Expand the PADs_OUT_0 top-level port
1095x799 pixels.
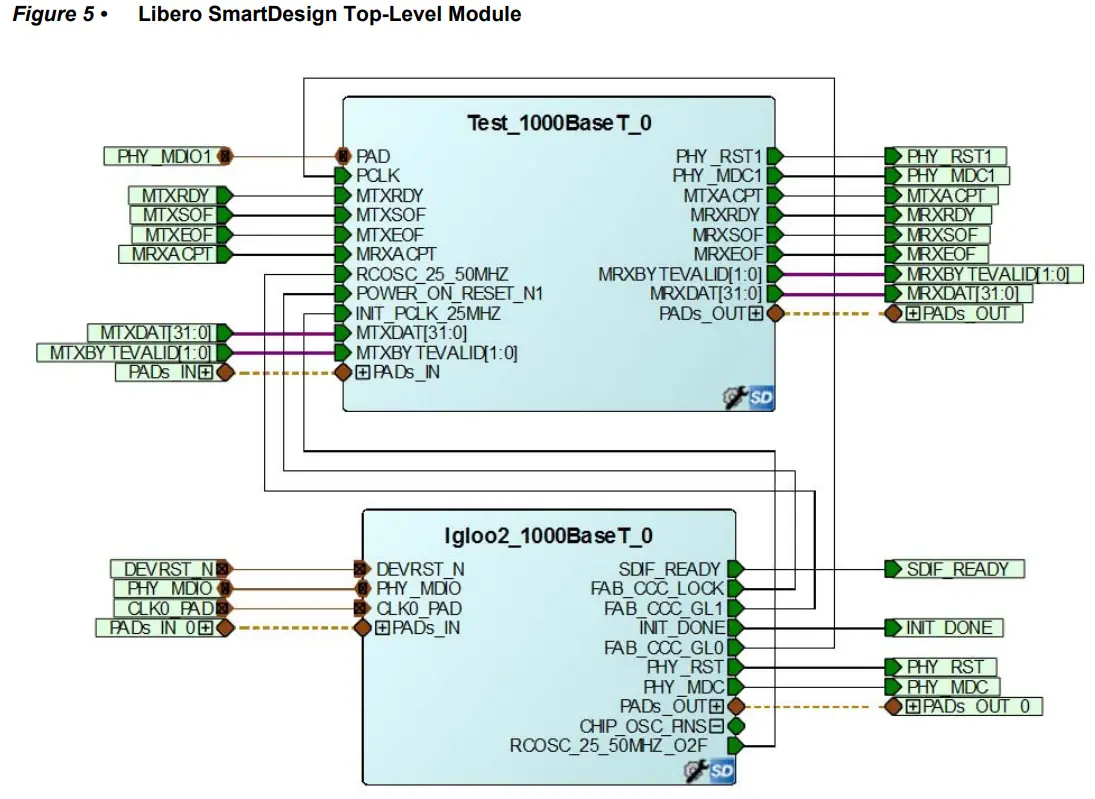coord(913,707)
